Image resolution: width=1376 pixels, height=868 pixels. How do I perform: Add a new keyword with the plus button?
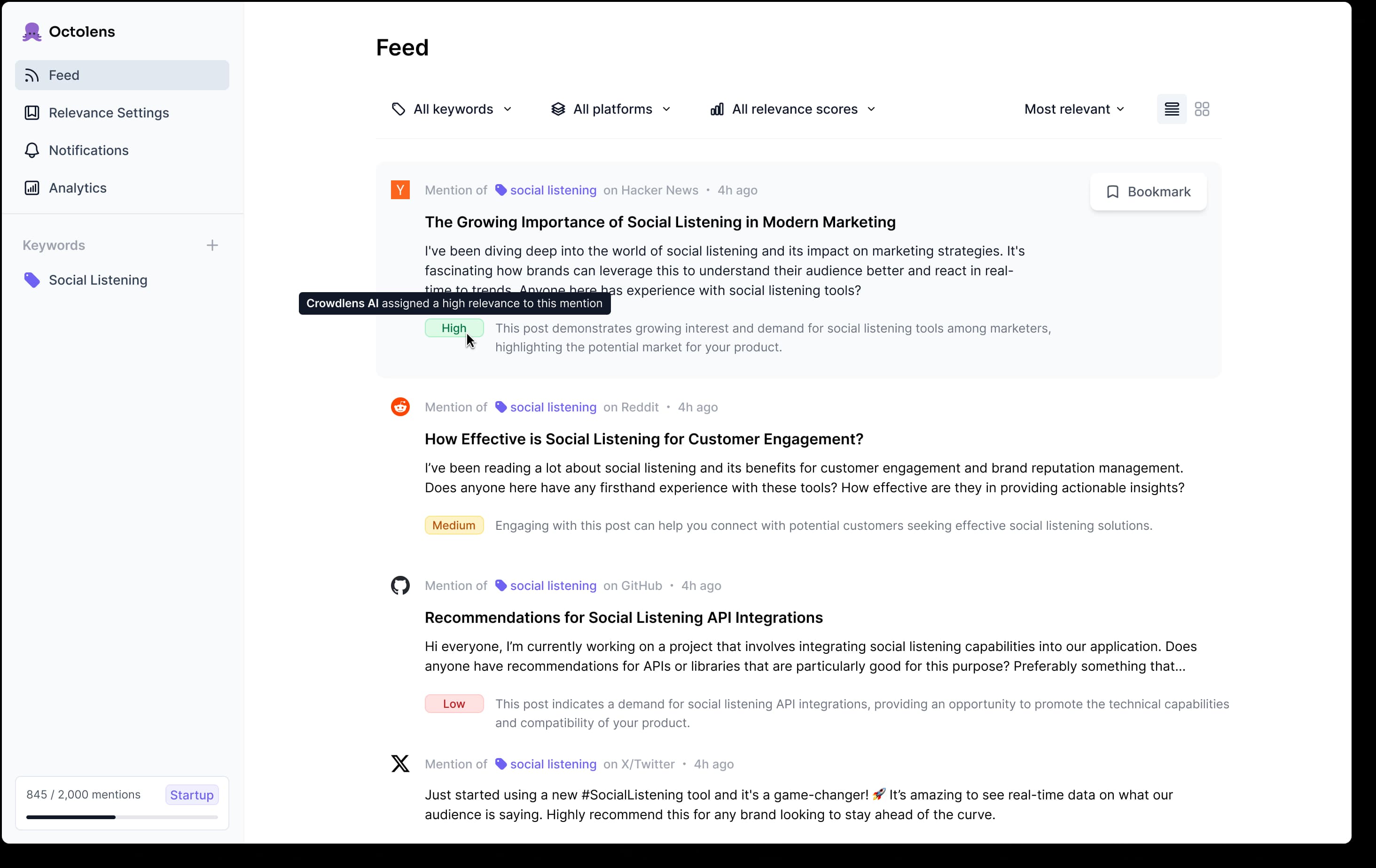pos(212,245)
